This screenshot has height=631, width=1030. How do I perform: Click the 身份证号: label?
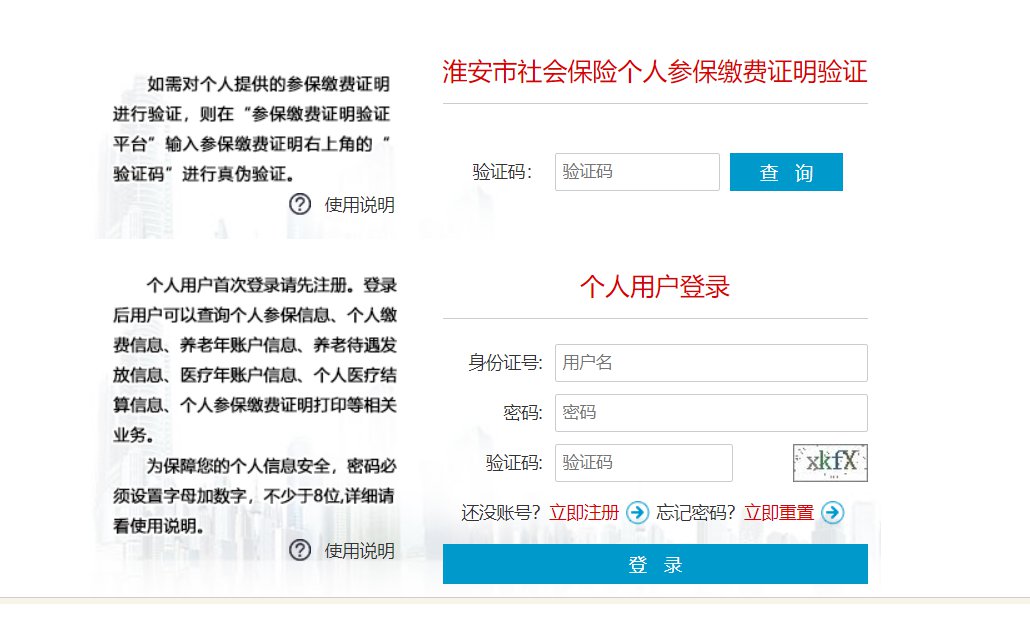pos(505,362)
